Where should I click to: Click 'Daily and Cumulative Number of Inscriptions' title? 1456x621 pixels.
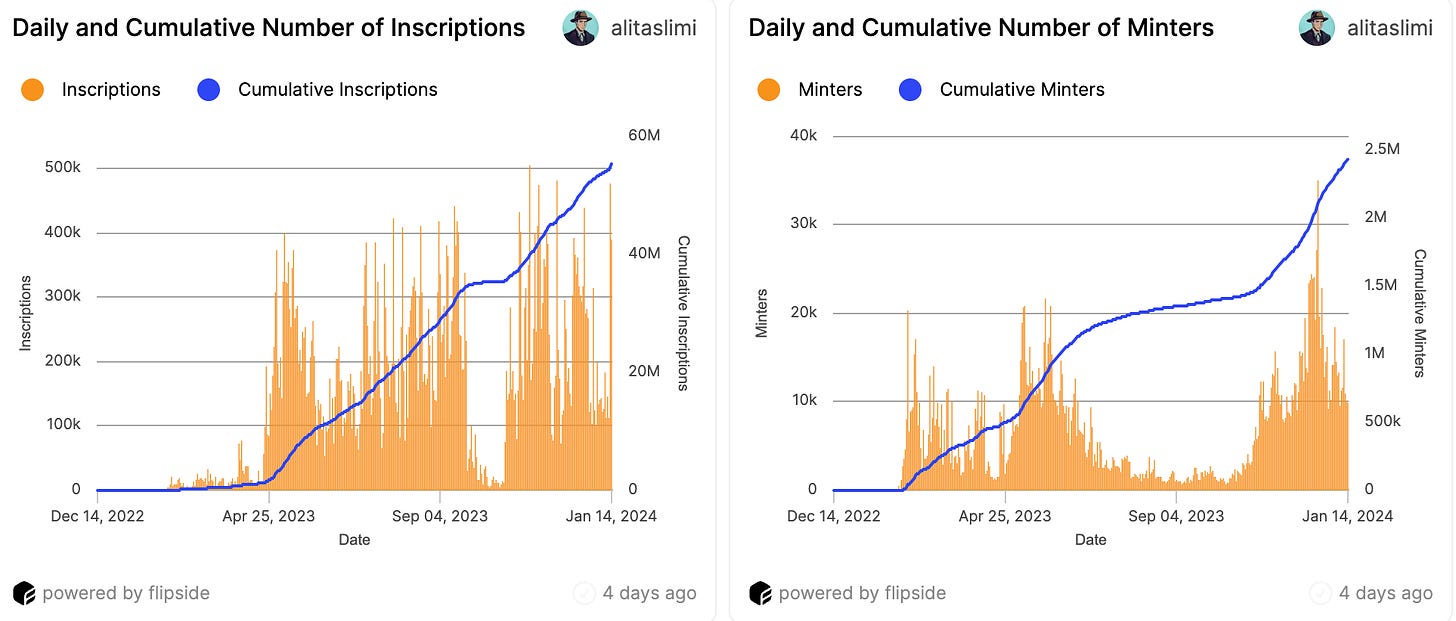coord(268,28)
